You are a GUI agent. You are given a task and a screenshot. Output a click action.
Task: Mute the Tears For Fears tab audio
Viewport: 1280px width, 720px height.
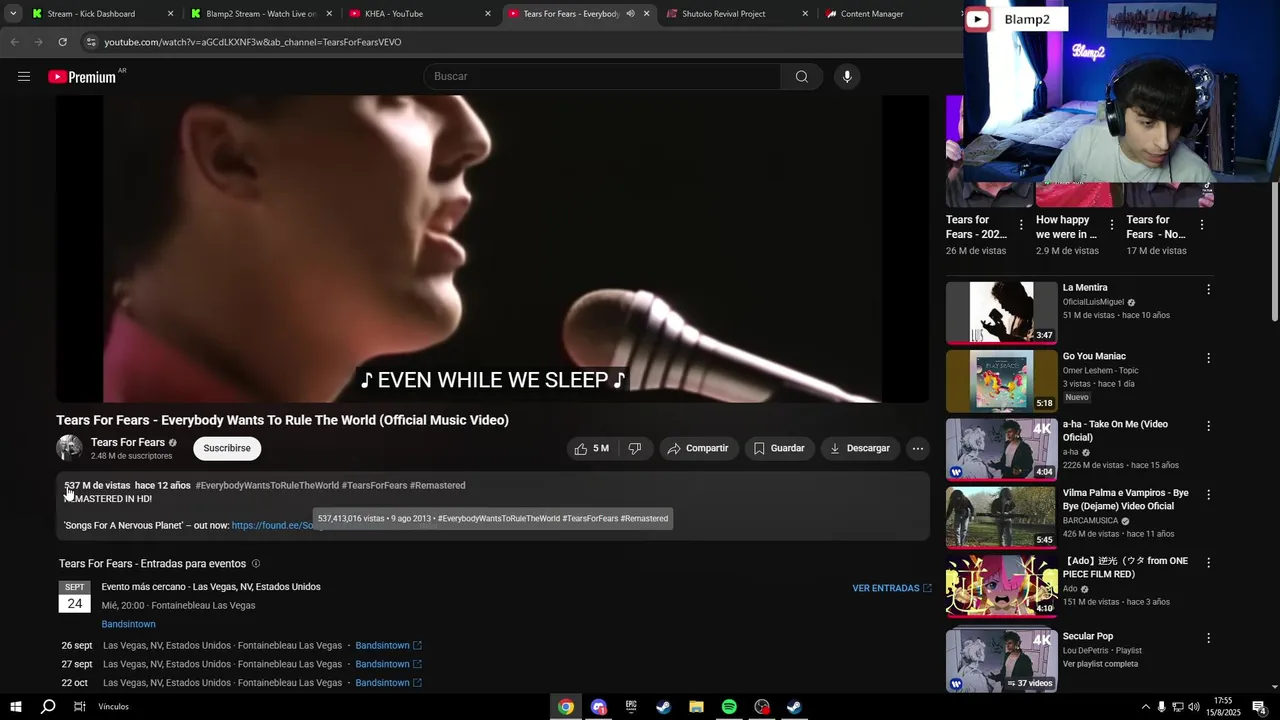point(630,14)
